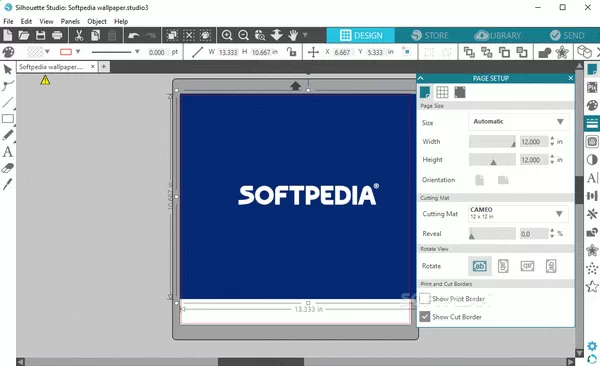Copy selection with the copy icon

point(96,36)
